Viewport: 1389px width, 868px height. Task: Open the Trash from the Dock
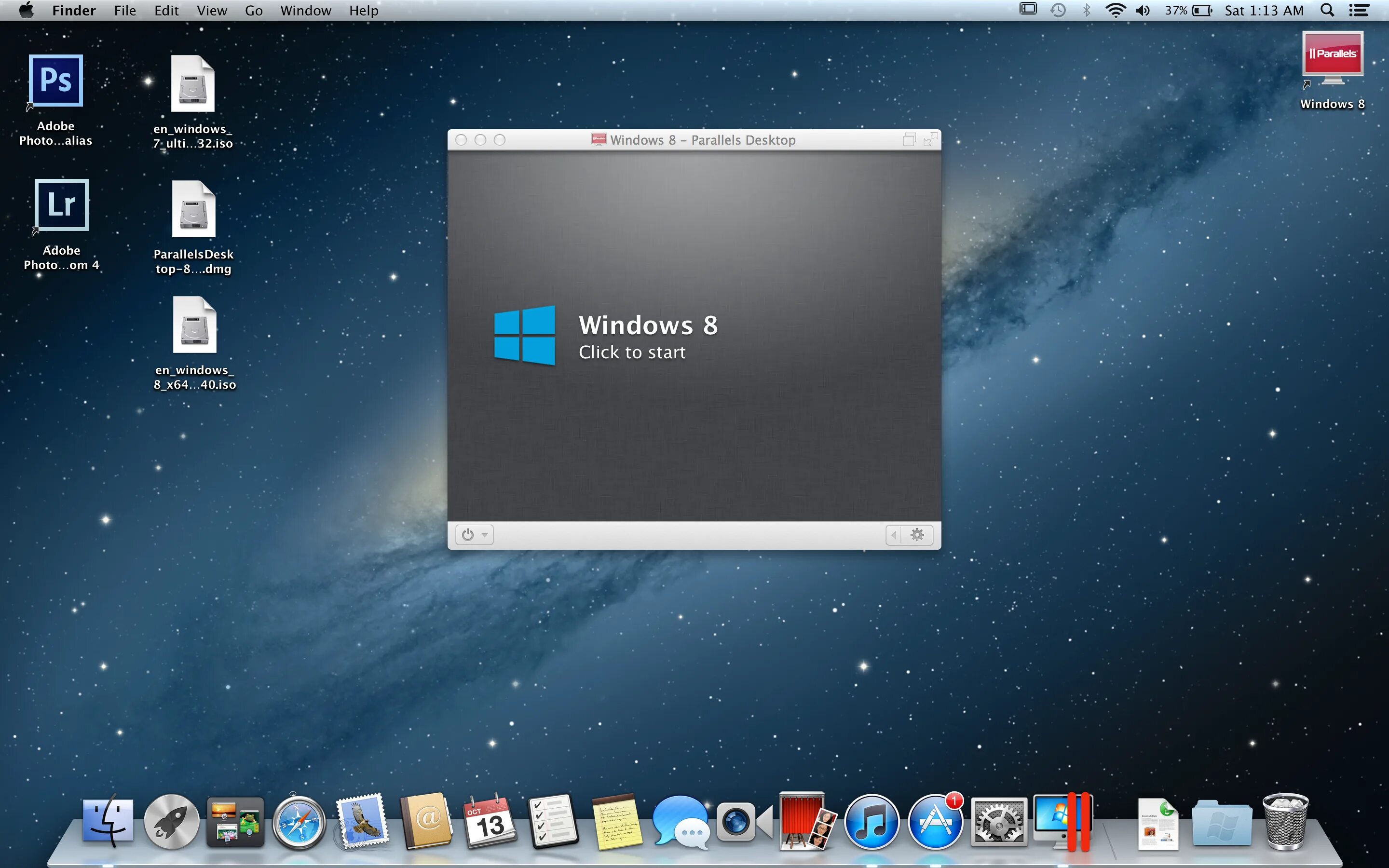tap(1286, 822)
